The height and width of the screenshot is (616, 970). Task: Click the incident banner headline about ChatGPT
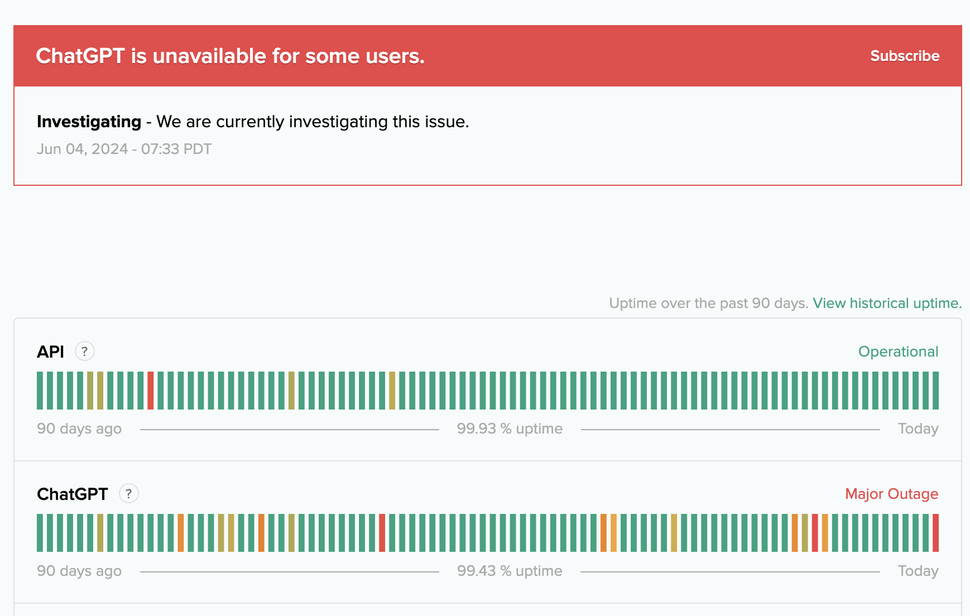coord(230,56)
